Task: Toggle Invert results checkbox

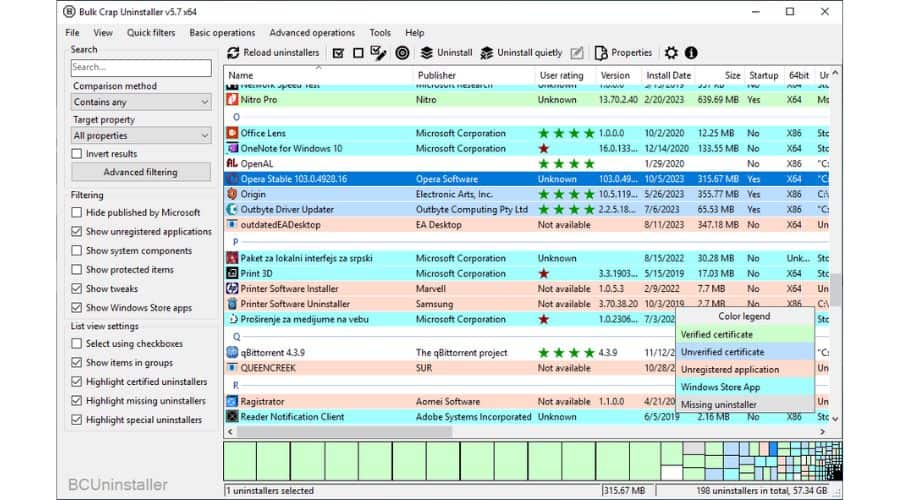Action: click(x=76, y=154)
